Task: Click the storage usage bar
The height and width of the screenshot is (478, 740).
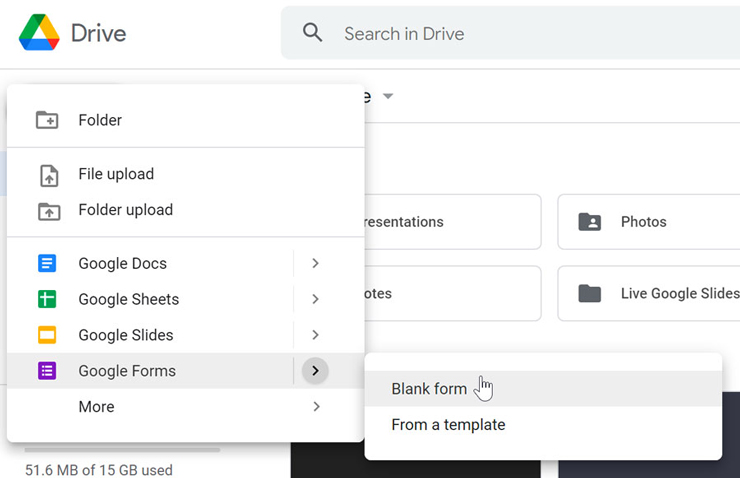Action: (x=122, y=450)
